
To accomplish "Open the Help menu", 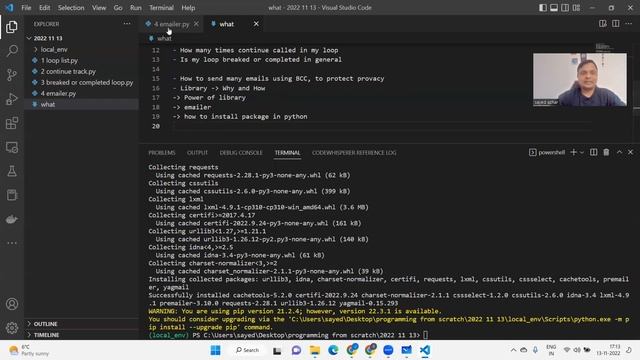I will coord(188,8).
